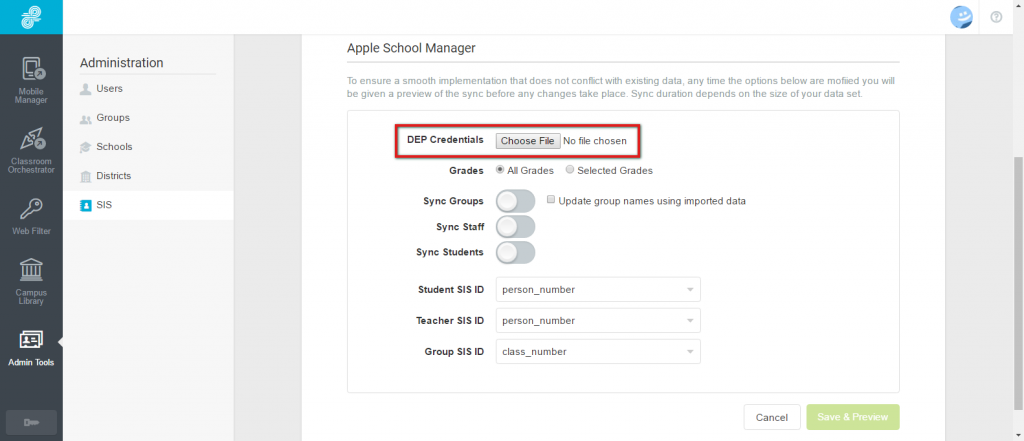Toggle the Sync Students switch
The width and height of the screenshot is (1024, 441).
515,252
